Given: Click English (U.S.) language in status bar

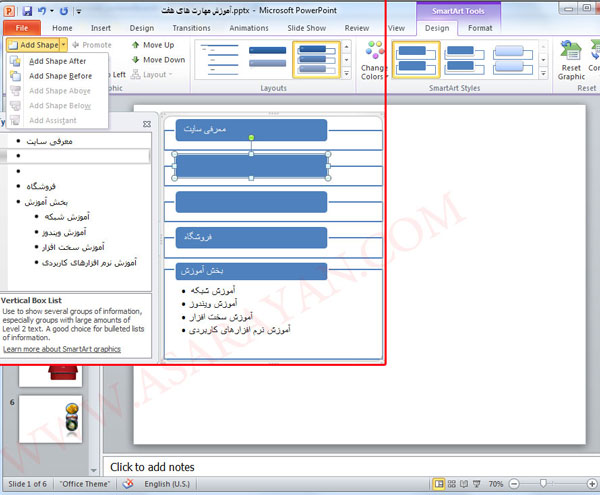Looking at the screenshot, I should click(x=167, y=484).
